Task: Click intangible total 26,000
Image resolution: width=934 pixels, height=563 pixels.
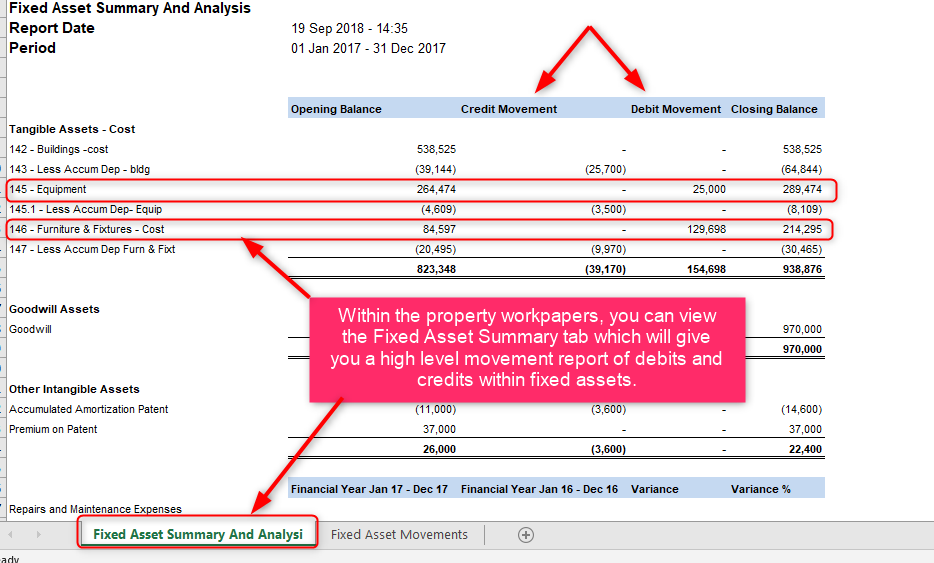Action: tap(439, 449)
